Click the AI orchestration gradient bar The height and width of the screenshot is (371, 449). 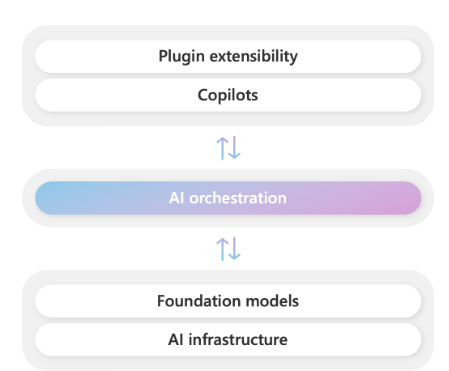pos(228,198)
